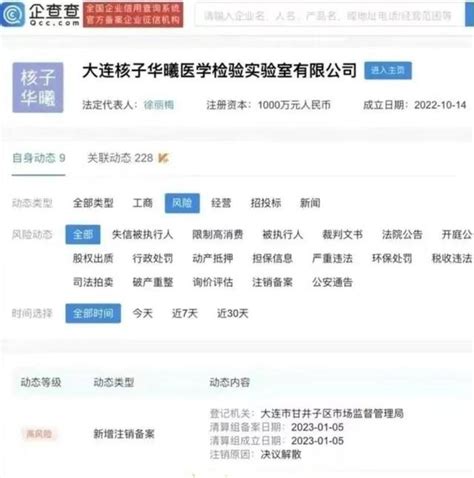Image resolution: width=474 pixels, height=478 pixels.
Task: Select the 新闻 dynamic type filter
Action: coord(310,203)
